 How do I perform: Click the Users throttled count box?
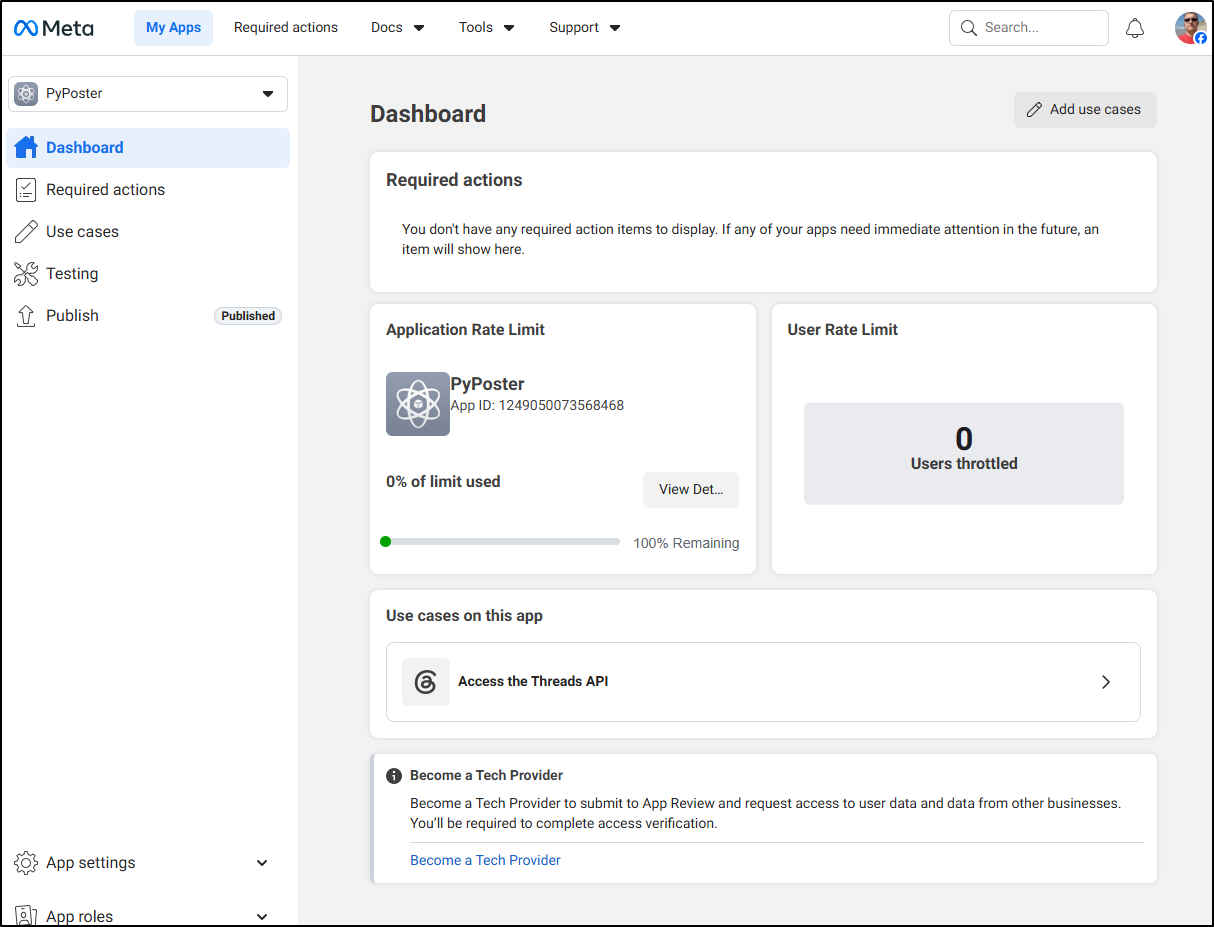tap(964, 453)
